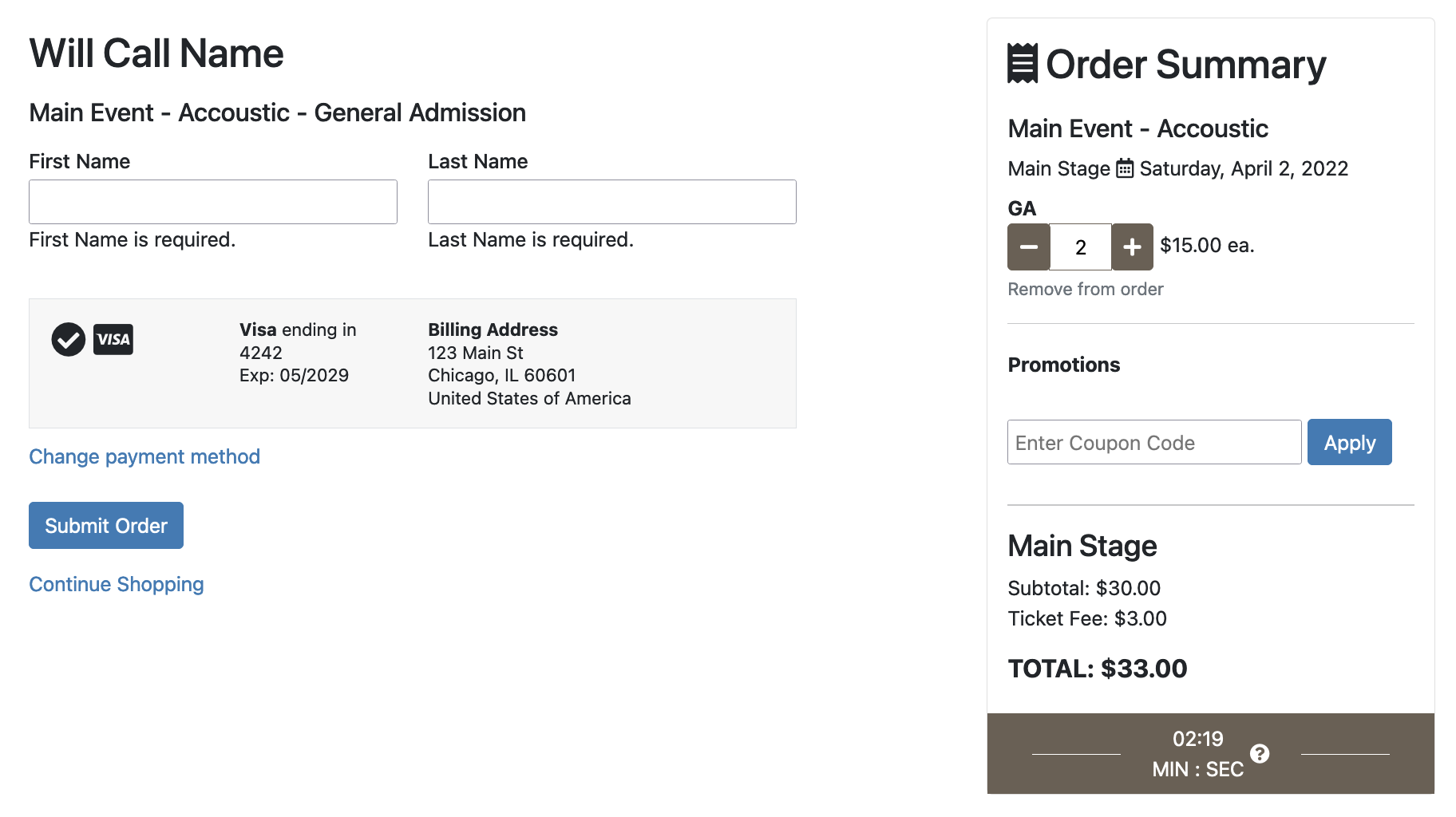Focus the First Name input field
Image resolution: width=1456 pixels, height=817 pixels.
point(213,202)
